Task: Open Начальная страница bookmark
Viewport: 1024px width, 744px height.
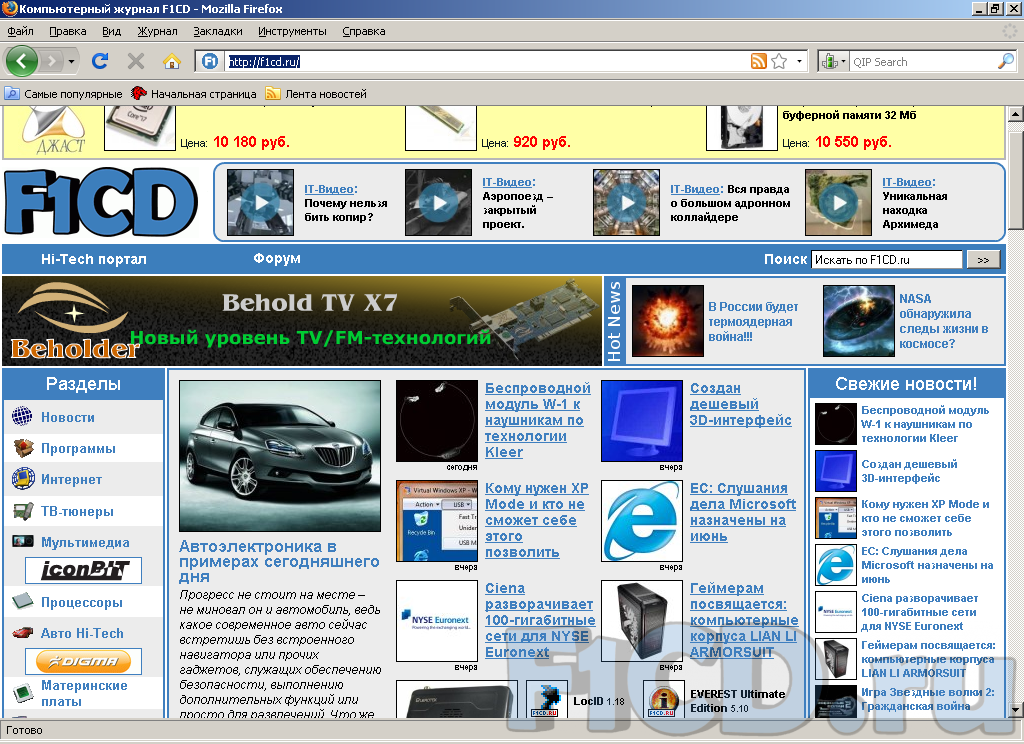Action: click(x=193, y=94)
